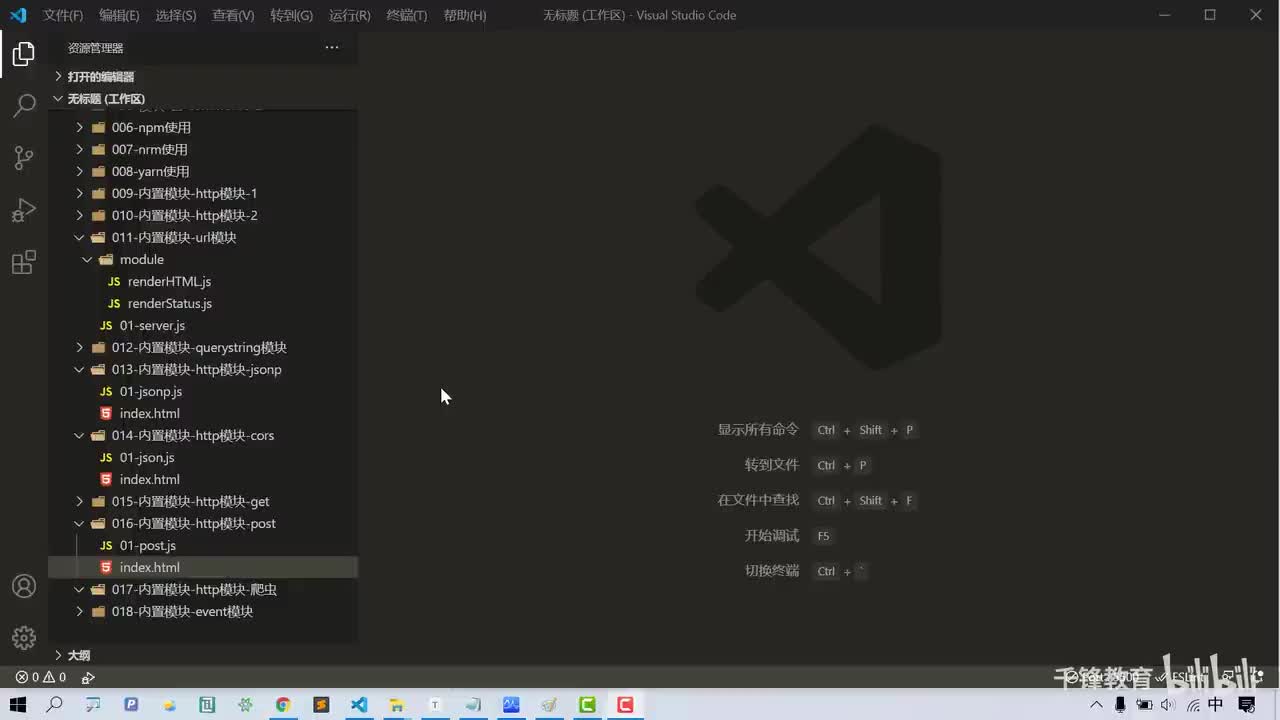Open index.html under 013 jsonp folder
Screen dimensions: 1280x720
tap(203, 413)
